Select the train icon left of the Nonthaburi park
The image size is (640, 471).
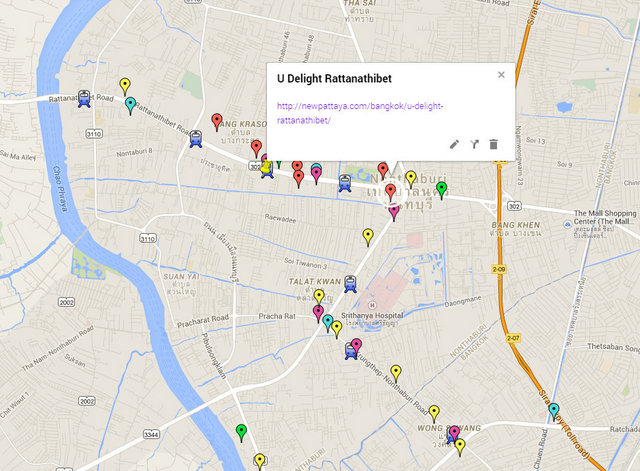[x=345, y=183]
